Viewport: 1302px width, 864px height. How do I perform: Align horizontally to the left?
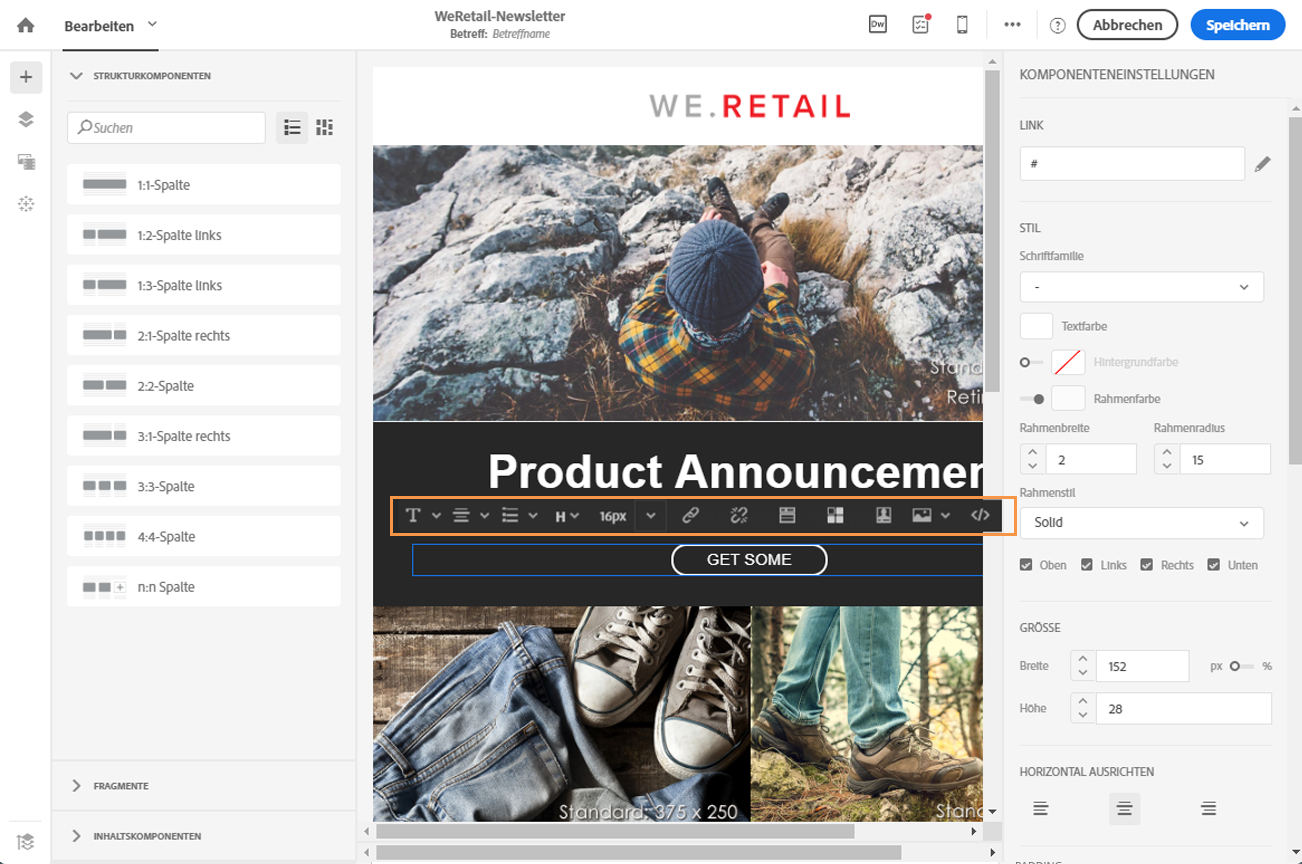pos(1041,808)
